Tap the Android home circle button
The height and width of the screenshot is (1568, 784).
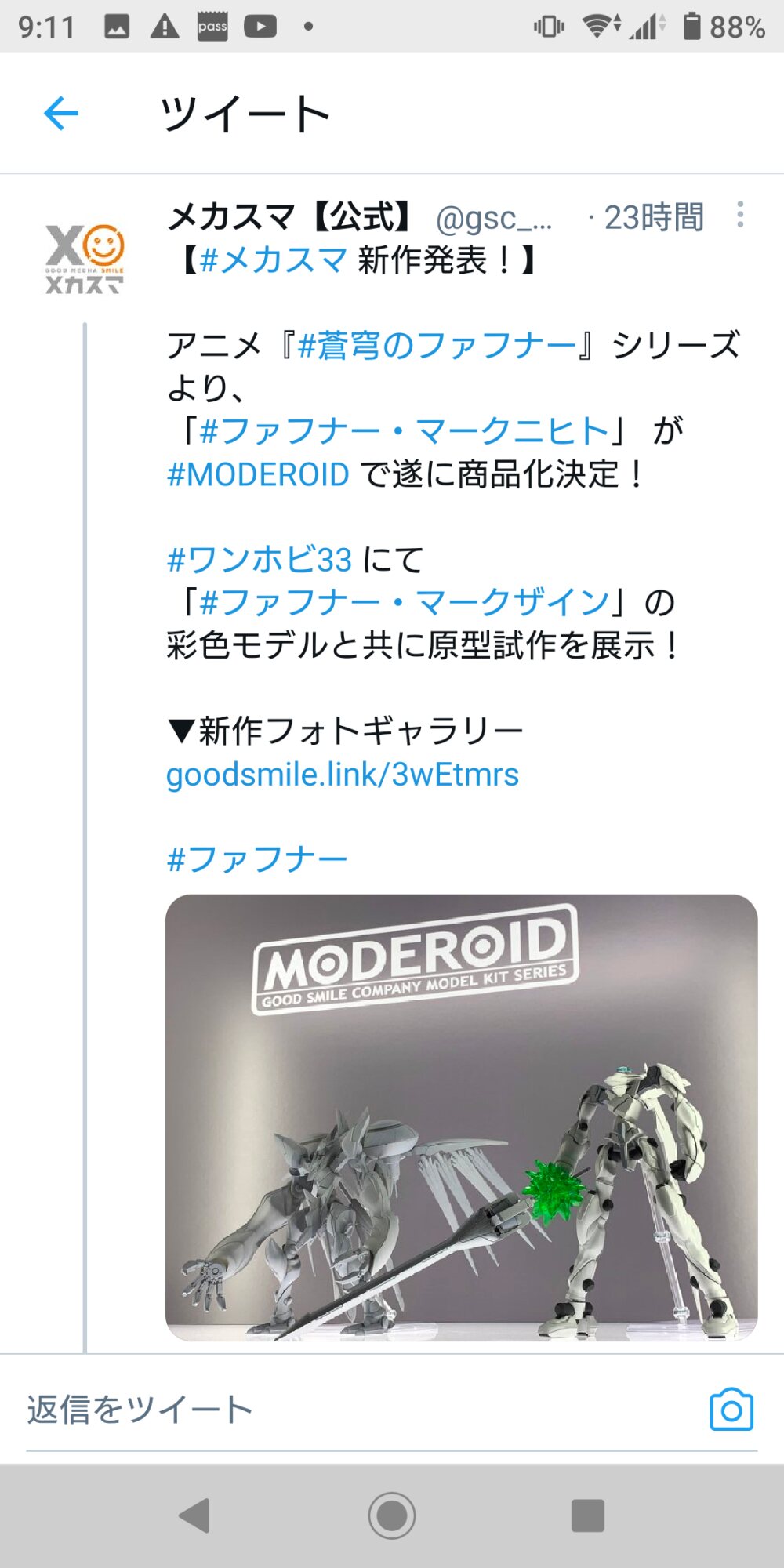(392, 1515)
